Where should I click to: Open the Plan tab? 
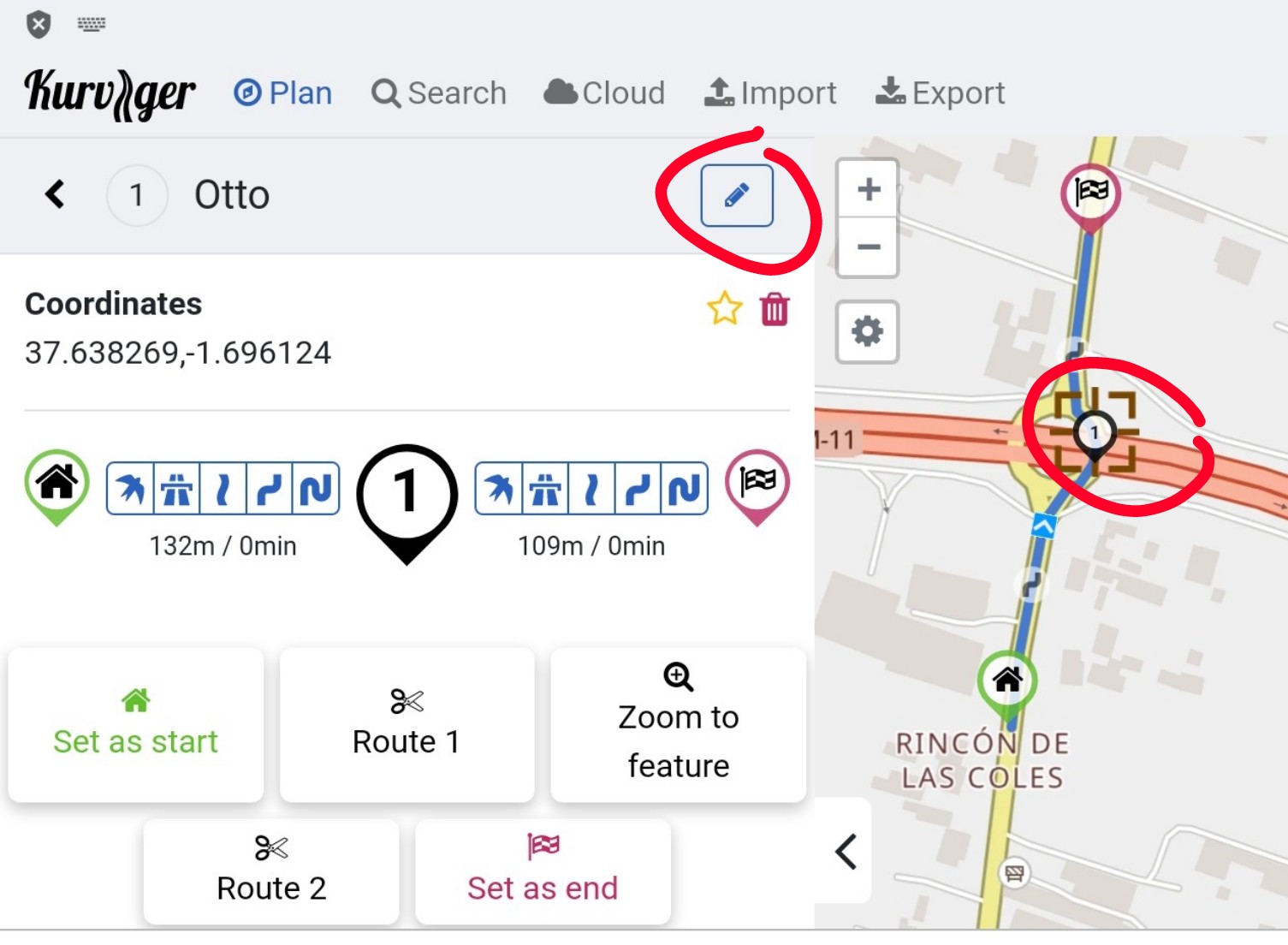coord(283,92)
